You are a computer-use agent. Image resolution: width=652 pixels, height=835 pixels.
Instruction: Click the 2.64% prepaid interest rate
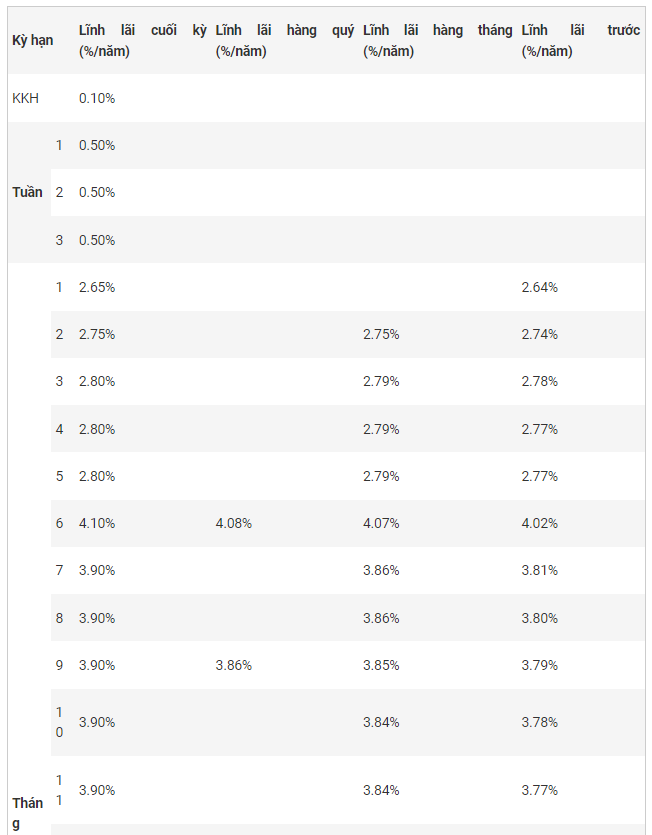point(540,287)
